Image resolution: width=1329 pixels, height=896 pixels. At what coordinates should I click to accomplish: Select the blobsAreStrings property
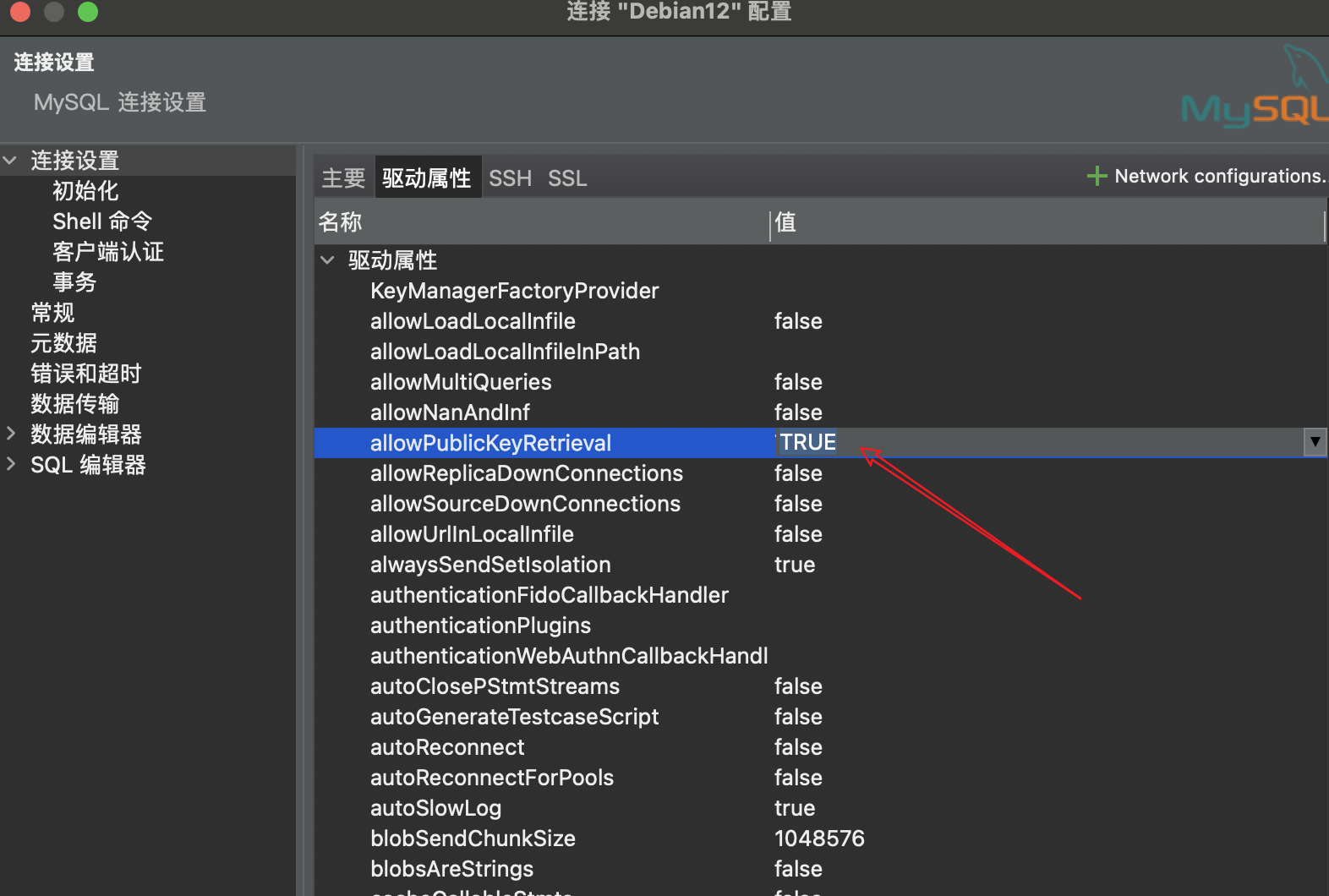click(451, 869)
